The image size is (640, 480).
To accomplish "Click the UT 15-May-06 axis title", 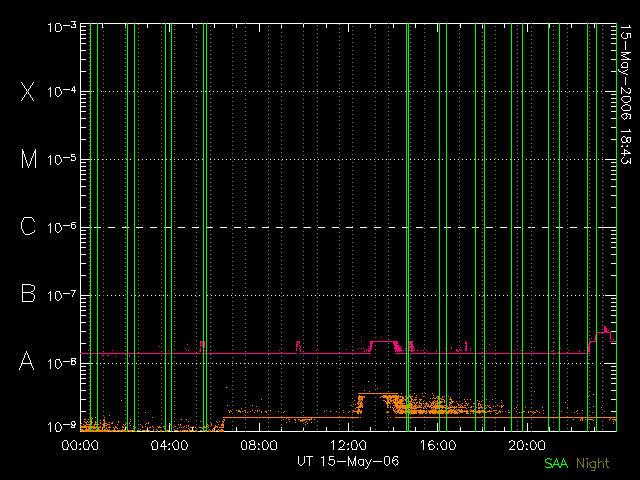I will click(348, 461).
